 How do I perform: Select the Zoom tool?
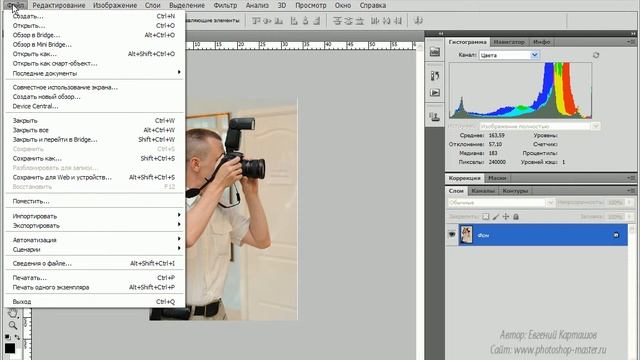point(13,325)
